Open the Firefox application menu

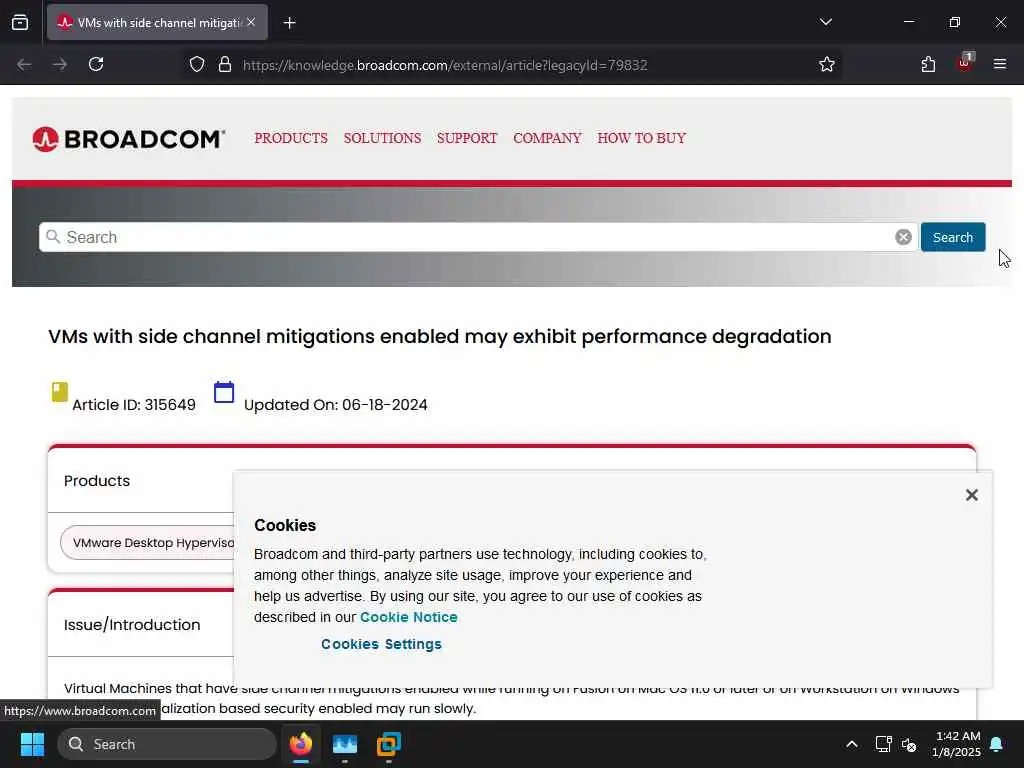(x=1000, y=64)
